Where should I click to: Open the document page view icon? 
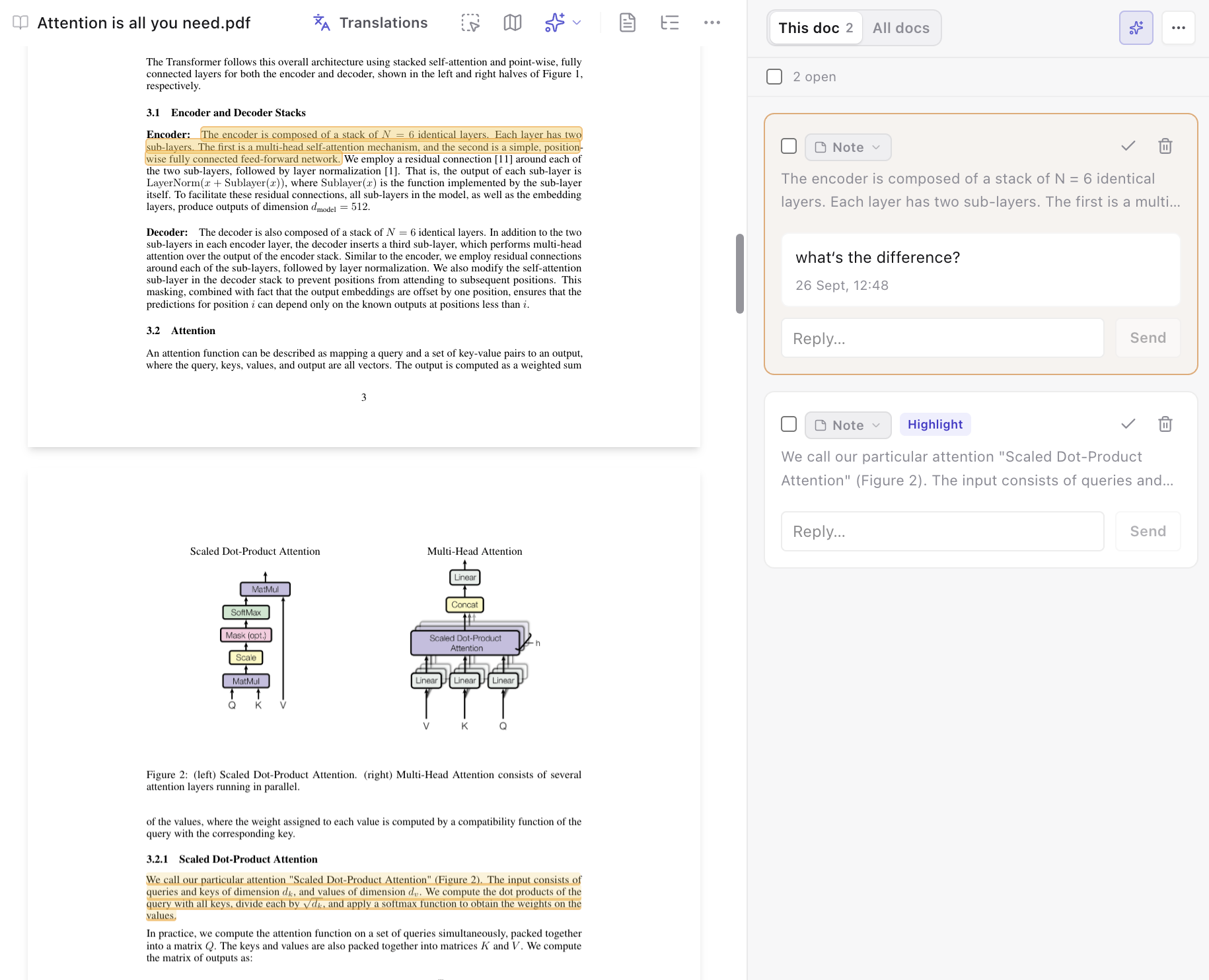628,23
